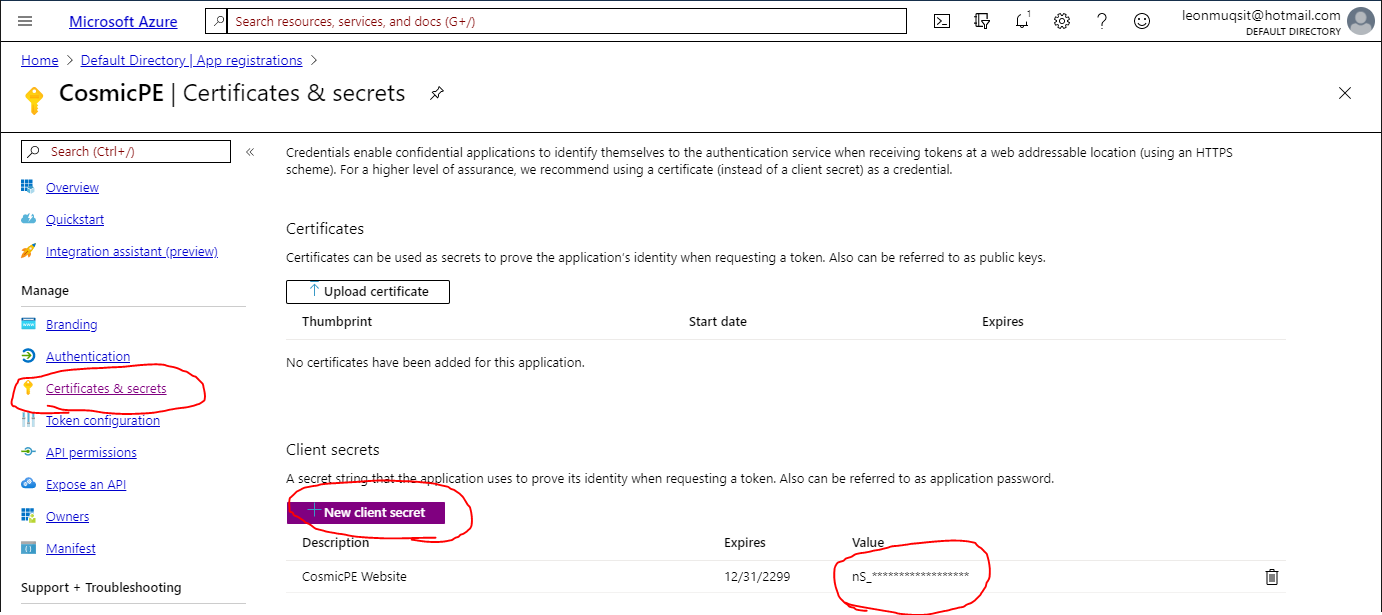Click "No certificates have been added" message
This screenshot has width=1382, height=615.
click(435, 362)
